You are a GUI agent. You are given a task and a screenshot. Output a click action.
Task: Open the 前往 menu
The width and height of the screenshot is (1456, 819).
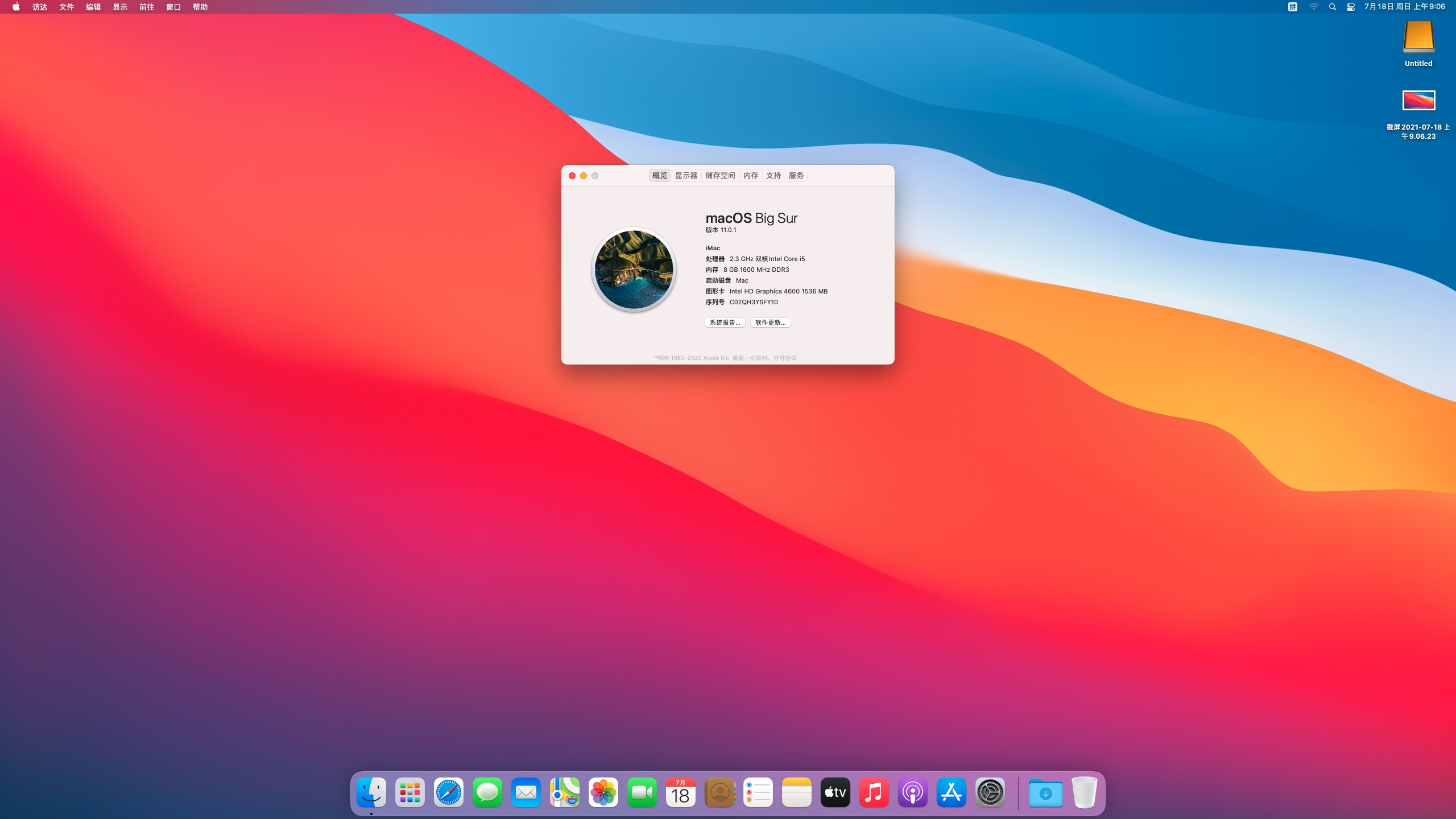(x=147, y=7)
